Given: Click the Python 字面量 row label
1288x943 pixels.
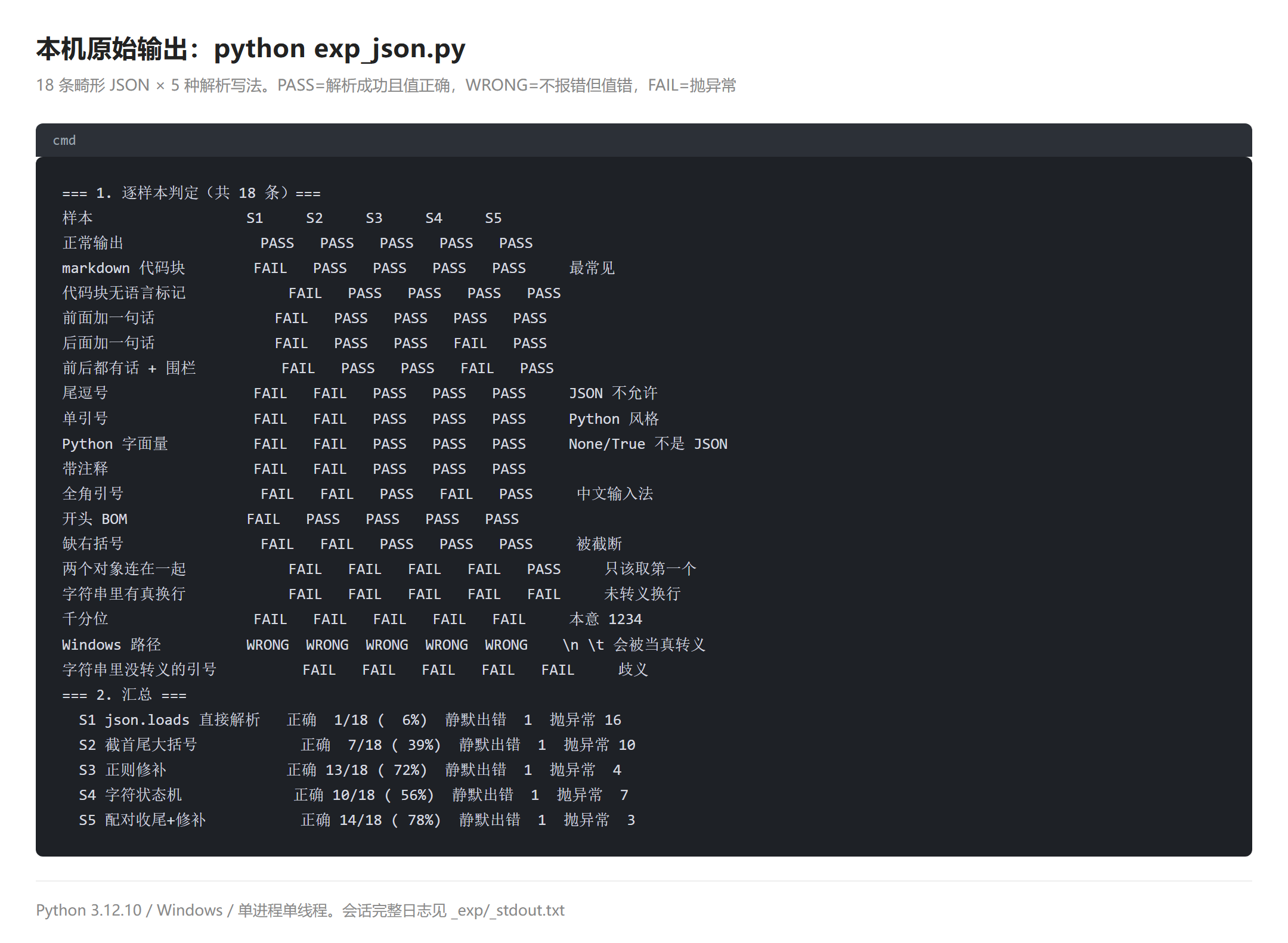Looking at the screenshot, I should (115, 444).
